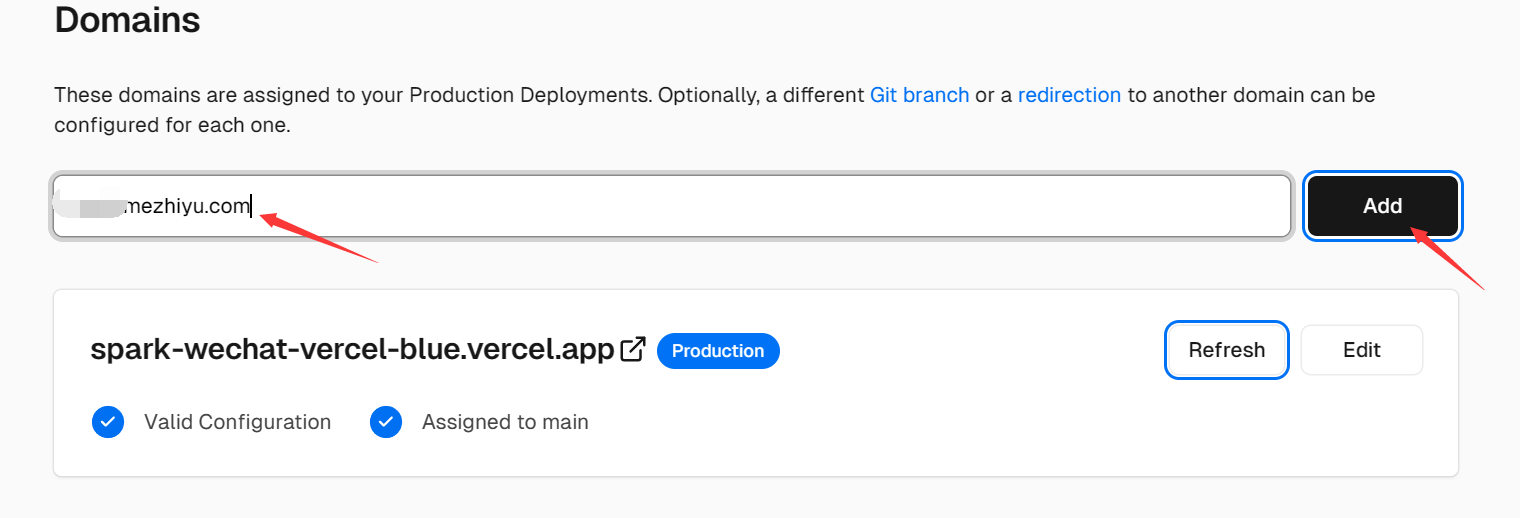Open the redirection link

1069,95
